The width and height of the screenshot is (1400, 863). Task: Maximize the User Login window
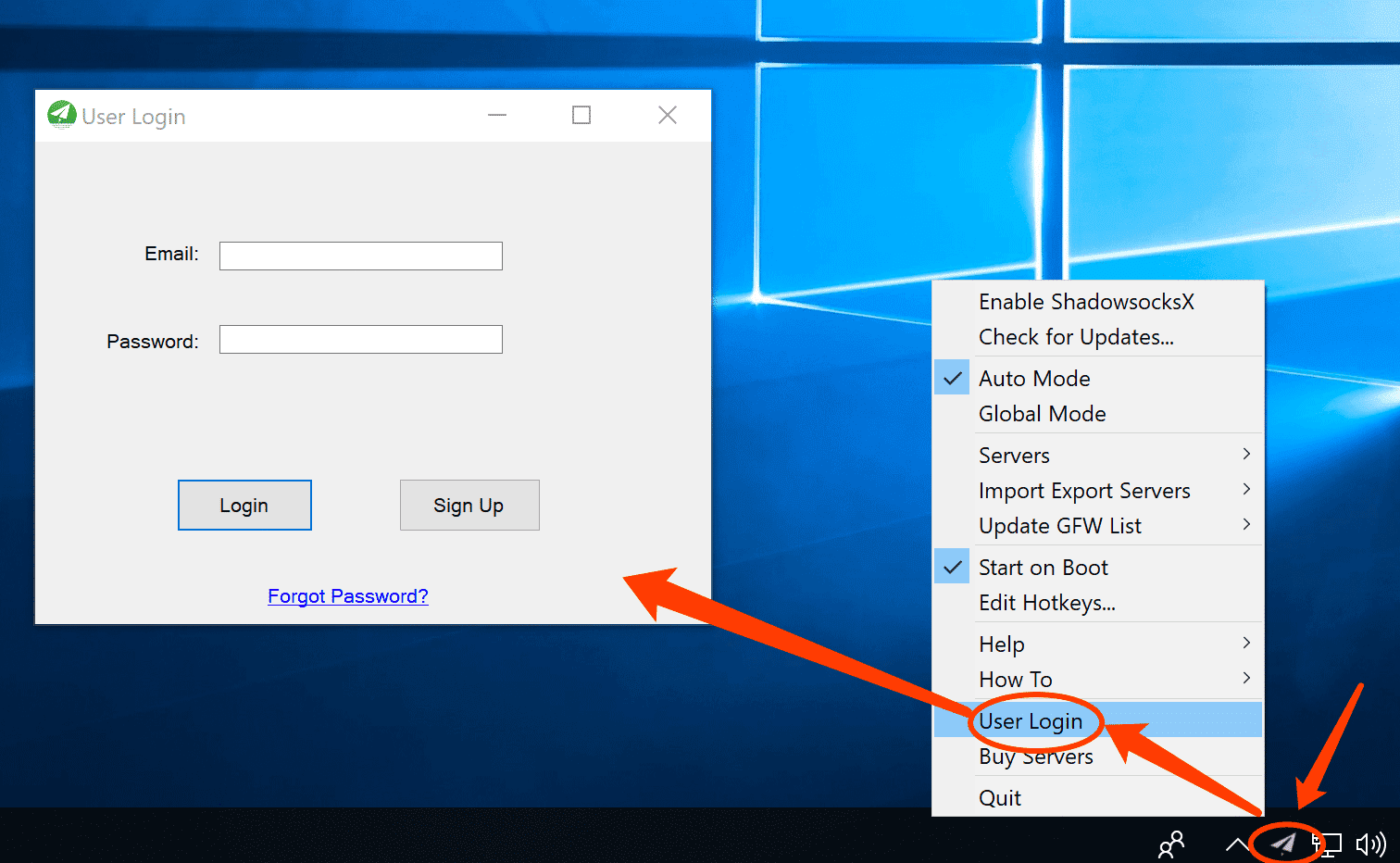pyautogui.click(x=581, y=115)
